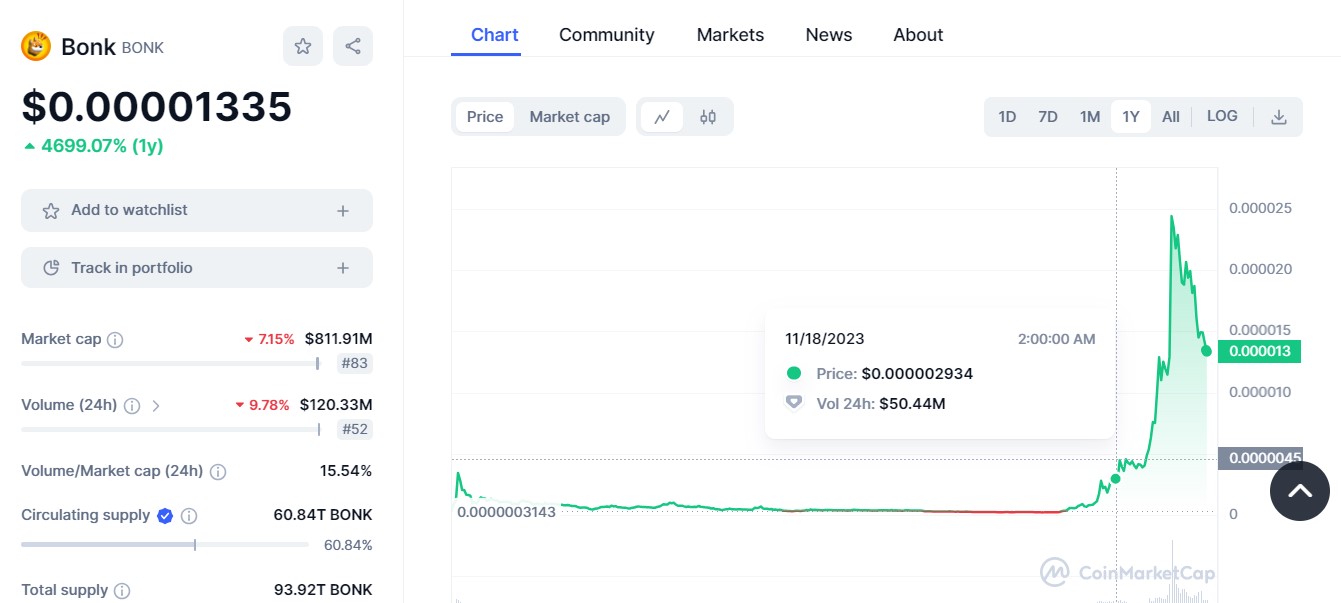The height and width of the screenshot is (603, 1341).
Task: Click the scroll-to-top arrow button
Action: 1300,491
